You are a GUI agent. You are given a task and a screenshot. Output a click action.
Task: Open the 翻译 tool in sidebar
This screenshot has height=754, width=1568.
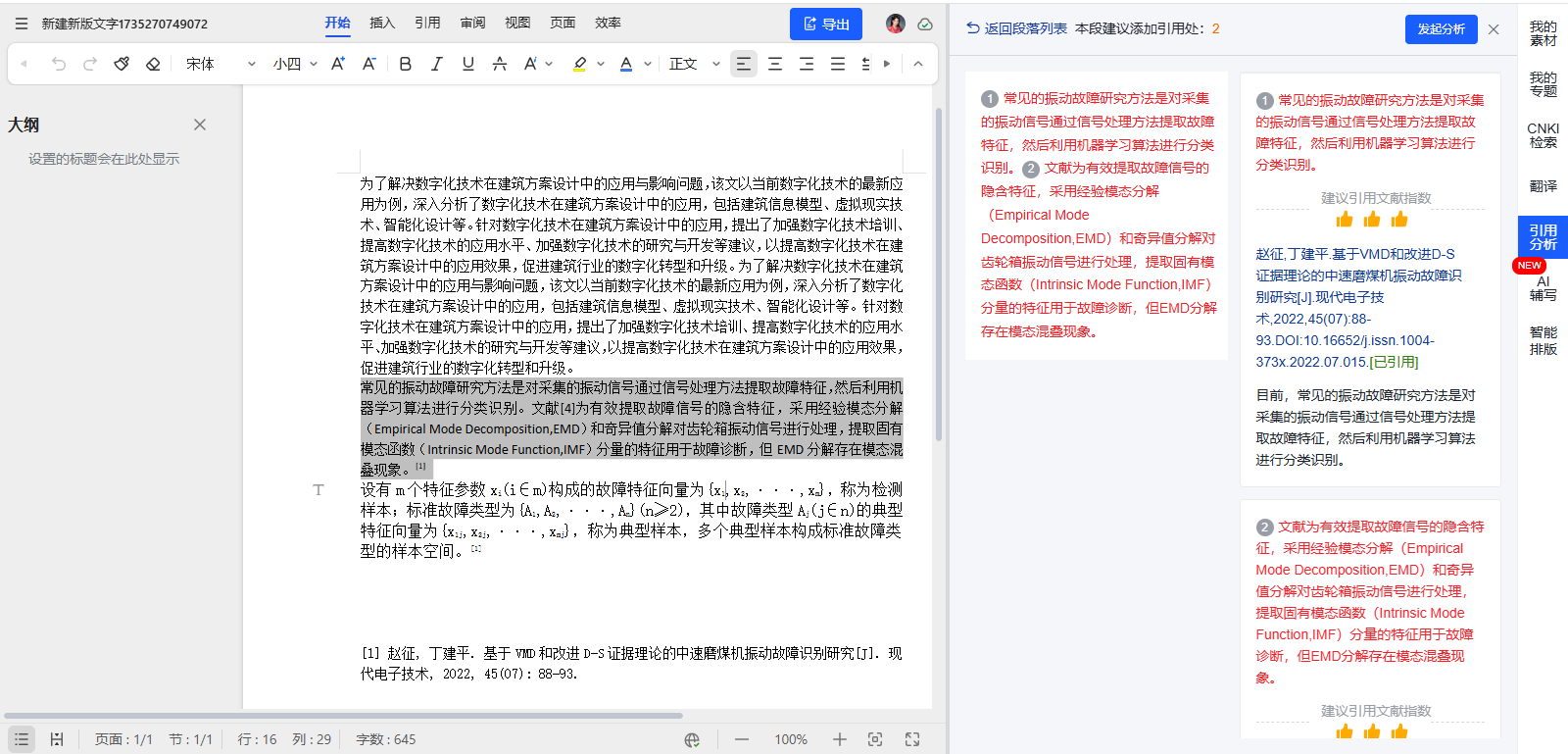pyautogui.click(x=1543, y=186)
